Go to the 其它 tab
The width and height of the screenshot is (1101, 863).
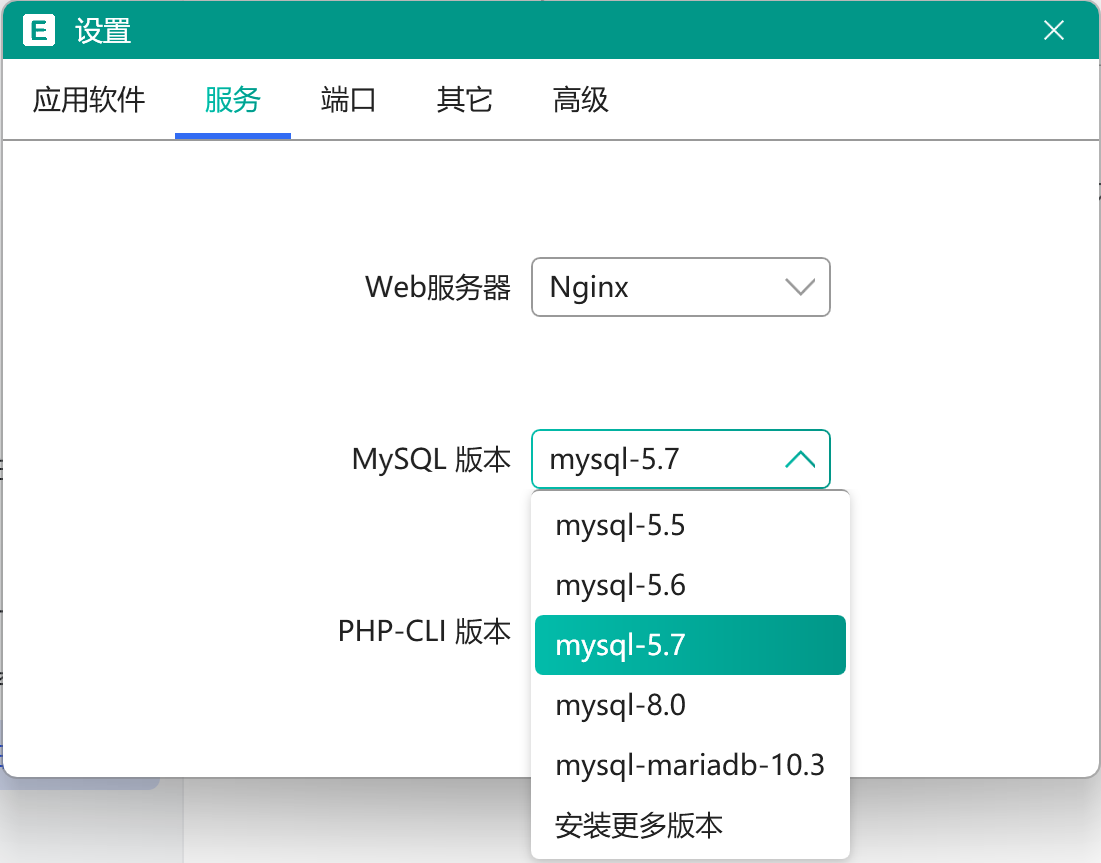click(464, 99)
